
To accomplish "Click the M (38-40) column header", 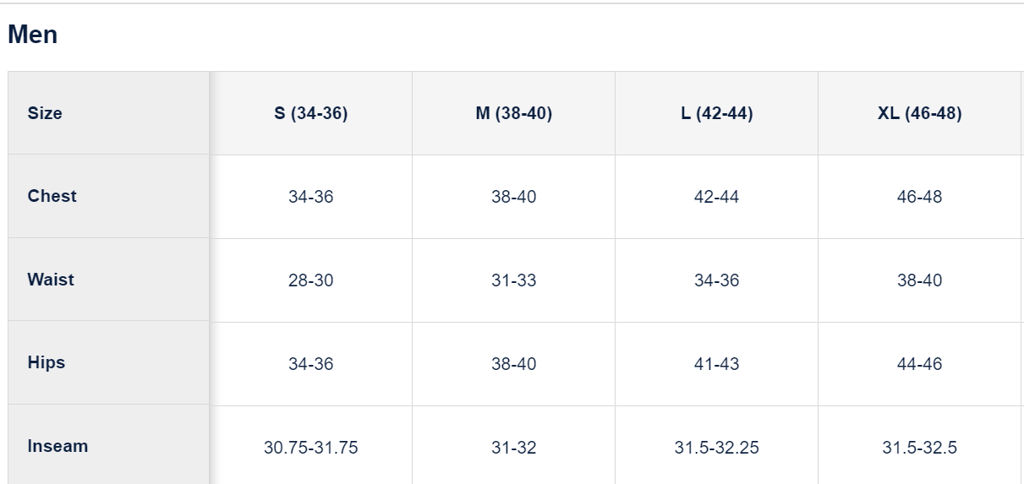I will (514, 113).
